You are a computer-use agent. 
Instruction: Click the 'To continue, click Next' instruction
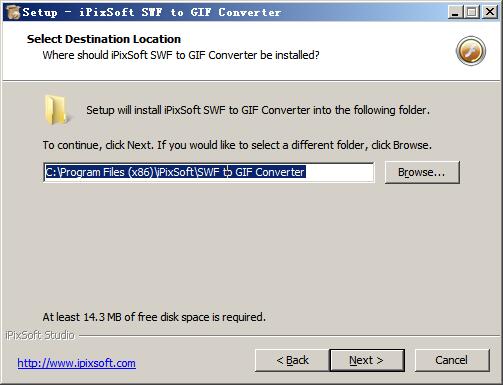[x=237, y=145]
